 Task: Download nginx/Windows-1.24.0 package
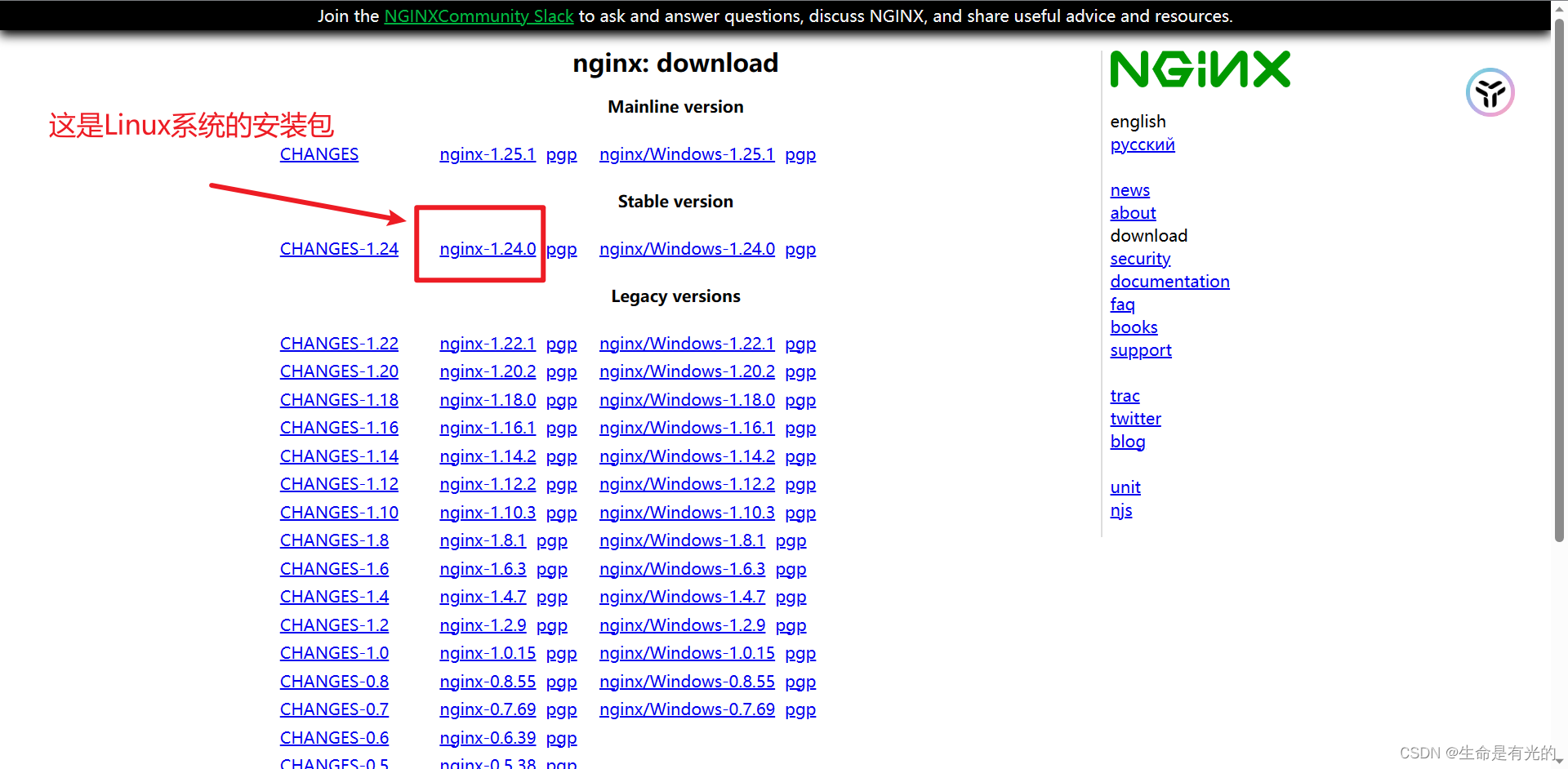[x=687, y=249]
